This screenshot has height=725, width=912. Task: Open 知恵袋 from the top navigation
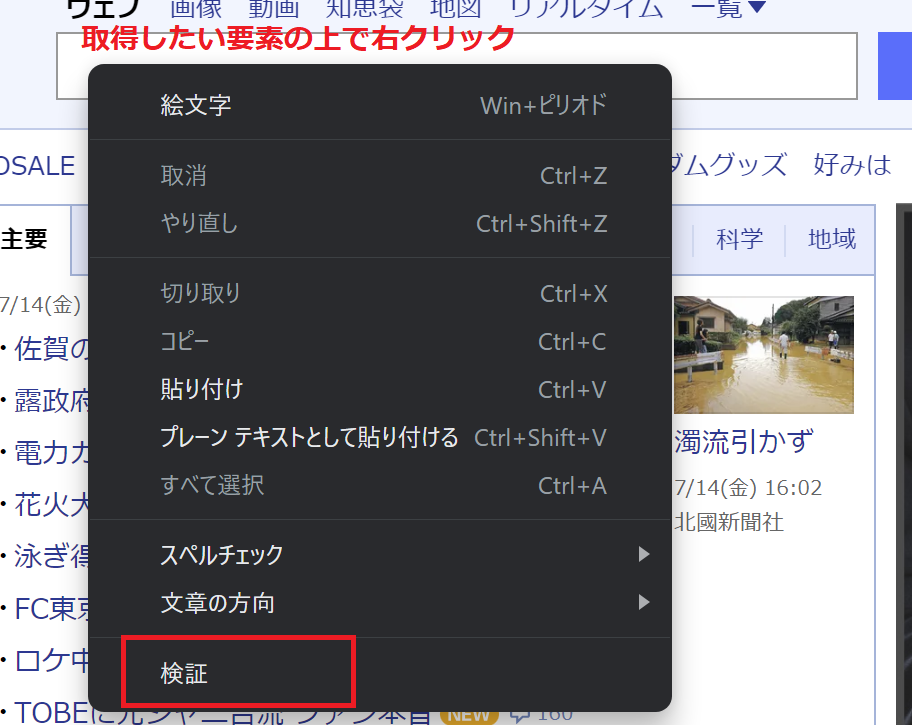coord(364,8)
